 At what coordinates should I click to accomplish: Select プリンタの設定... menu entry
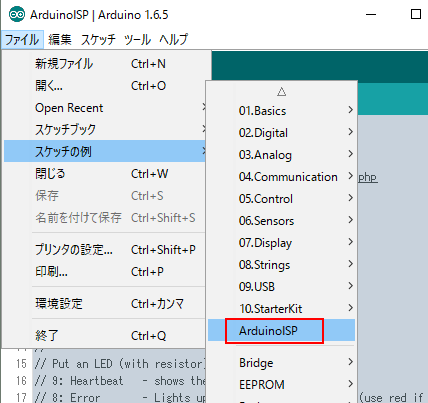click(105, 249)
